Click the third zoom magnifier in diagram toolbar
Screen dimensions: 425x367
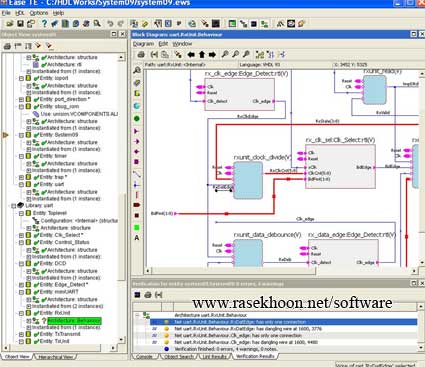click(x=246, y=54)
